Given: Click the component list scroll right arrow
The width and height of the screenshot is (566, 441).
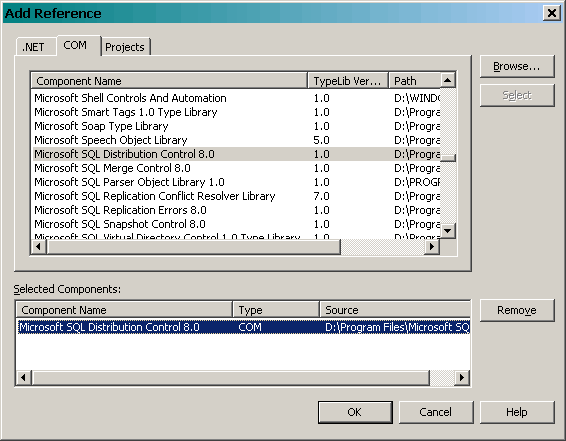Looking at the screenshot, I should point(432,247).
